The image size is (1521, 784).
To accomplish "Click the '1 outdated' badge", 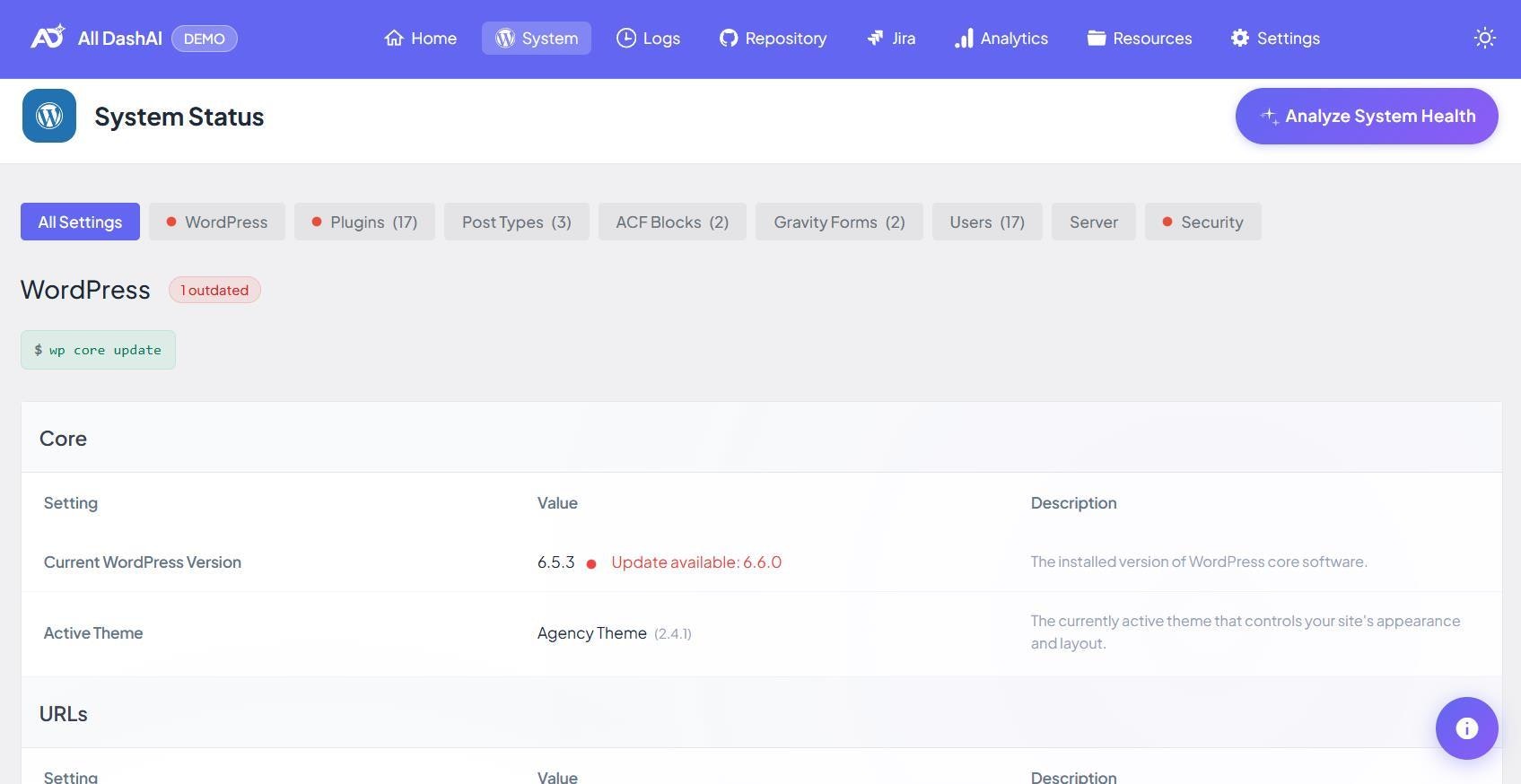I will click(214, 290).
